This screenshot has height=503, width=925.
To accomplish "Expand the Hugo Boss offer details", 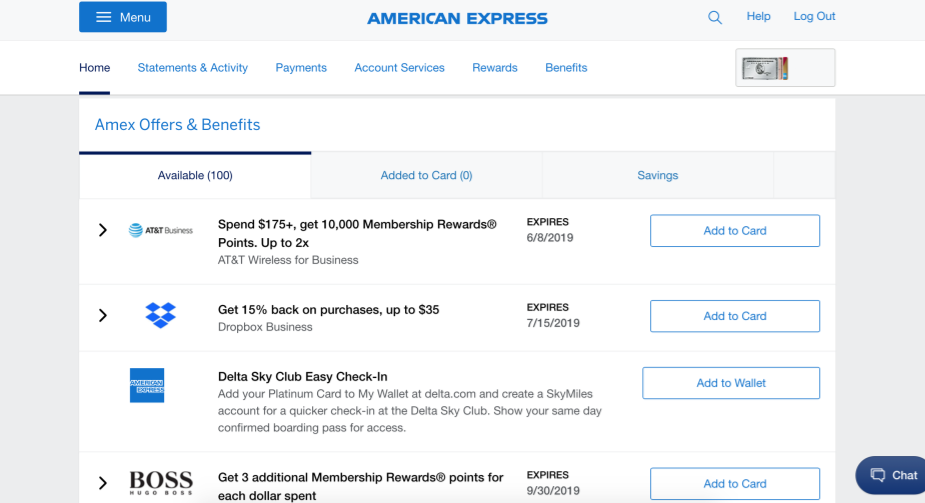I will (x=102, y=483).
